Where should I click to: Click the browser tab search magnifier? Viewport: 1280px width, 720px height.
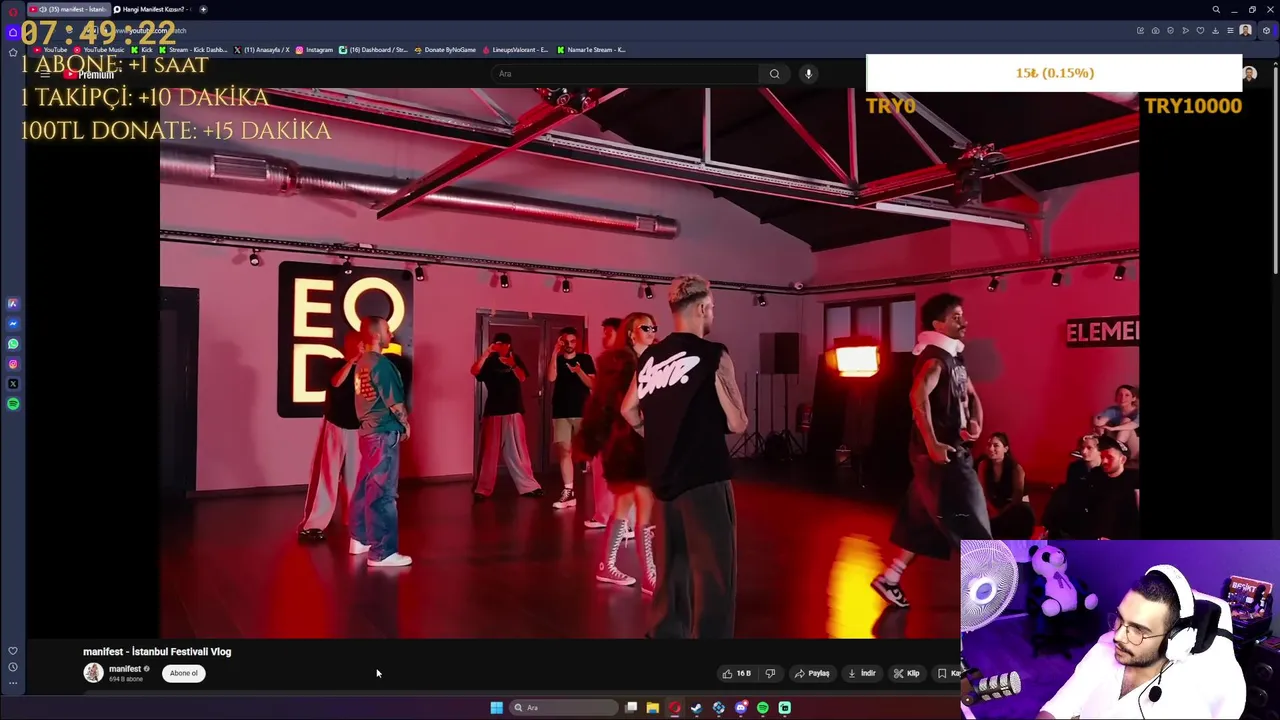(1216, 10)
